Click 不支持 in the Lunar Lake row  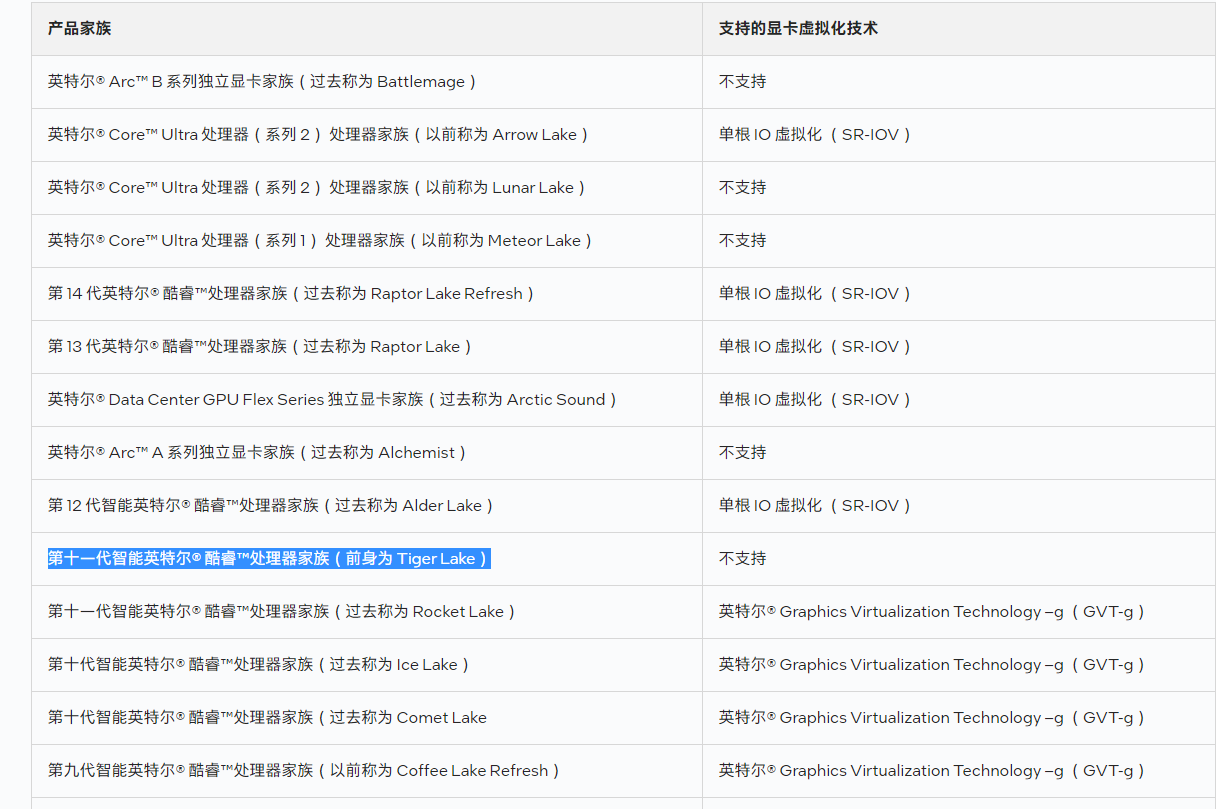pyautogui.click(x=742, y=188)
